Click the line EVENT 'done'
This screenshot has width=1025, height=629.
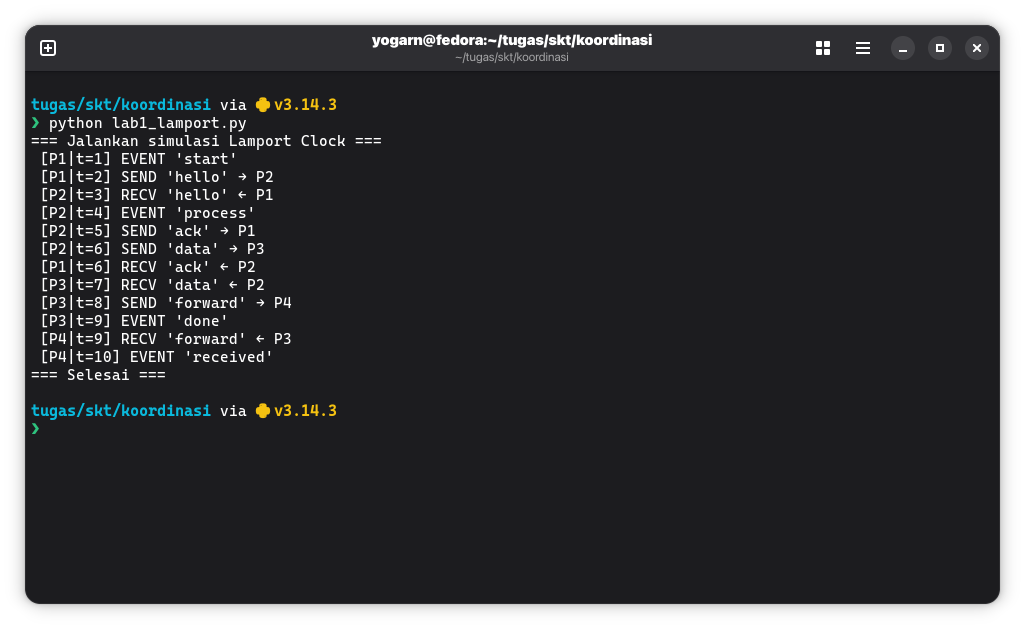coord(134,321)
